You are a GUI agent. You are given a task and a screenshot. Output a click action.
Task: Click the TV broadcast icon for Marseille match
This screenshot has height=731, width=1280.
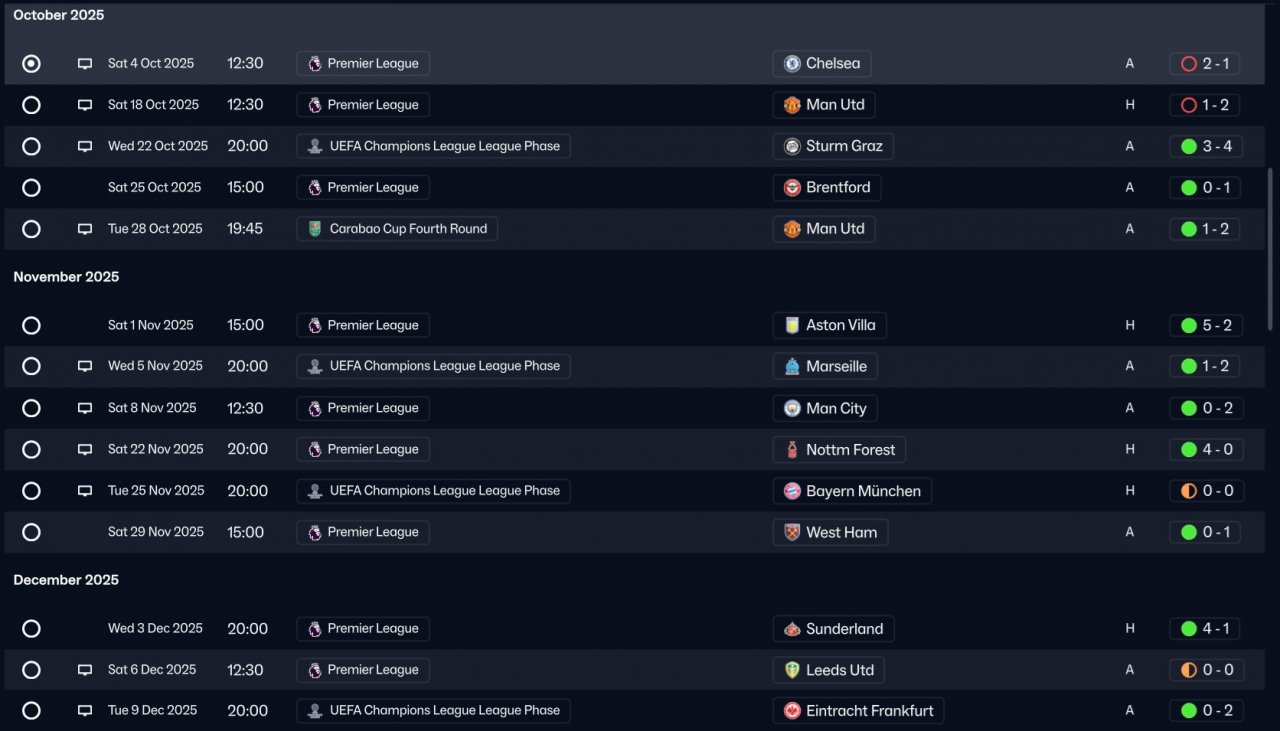coord(85,366)
